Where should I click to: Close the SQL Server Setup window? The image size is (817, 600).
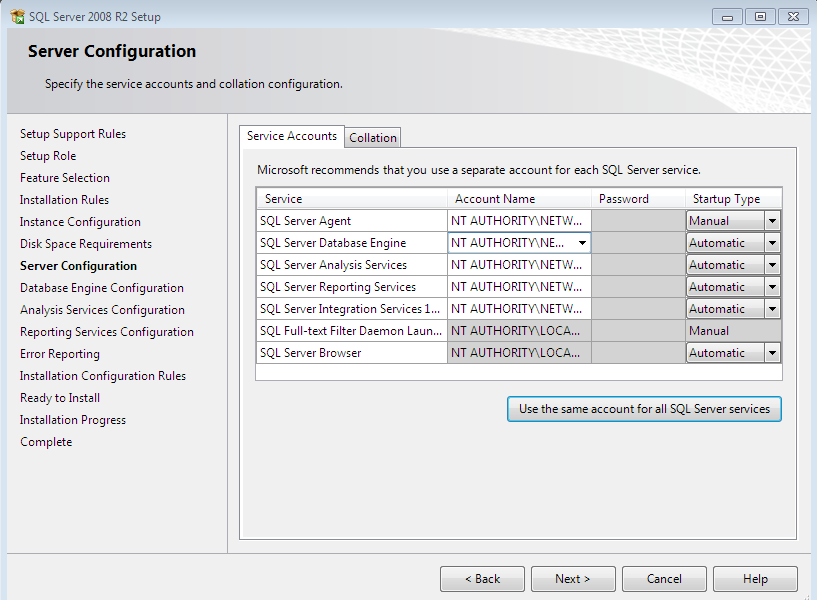point(793,17)
